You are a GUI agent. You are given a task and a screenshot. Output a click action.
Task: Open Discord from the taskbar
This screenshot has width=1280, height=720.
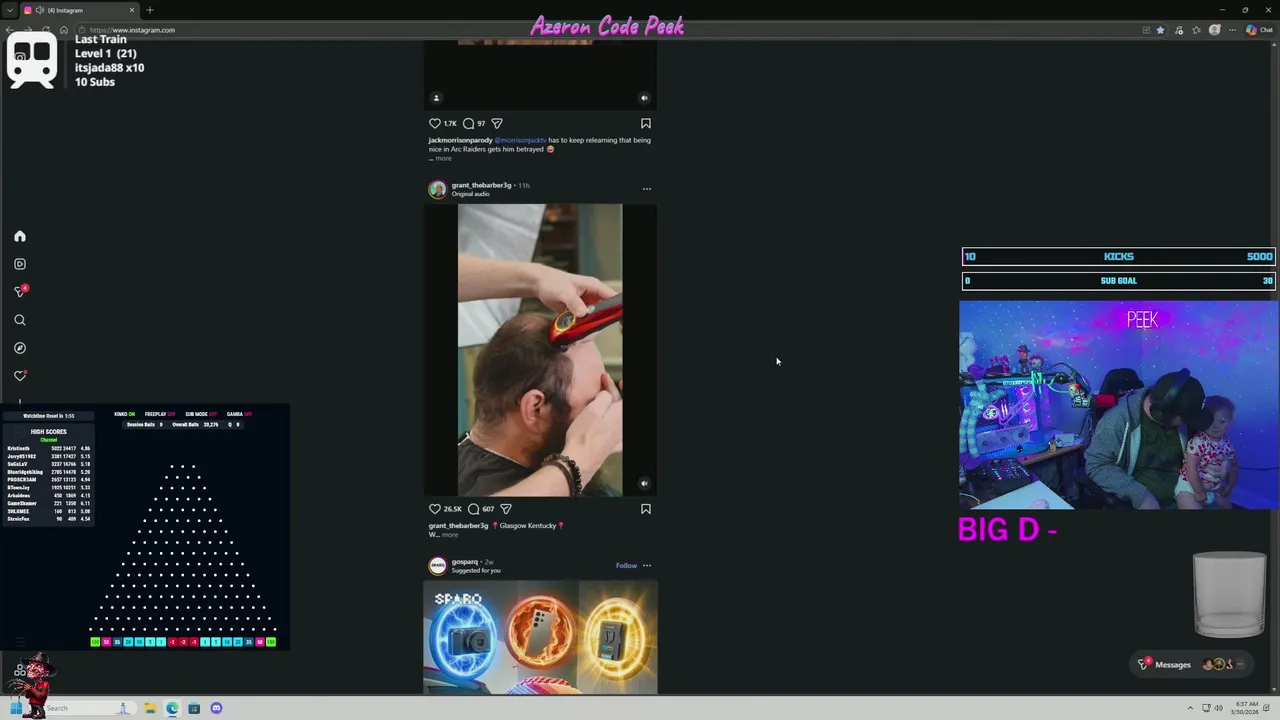click(x=216, y=708)
